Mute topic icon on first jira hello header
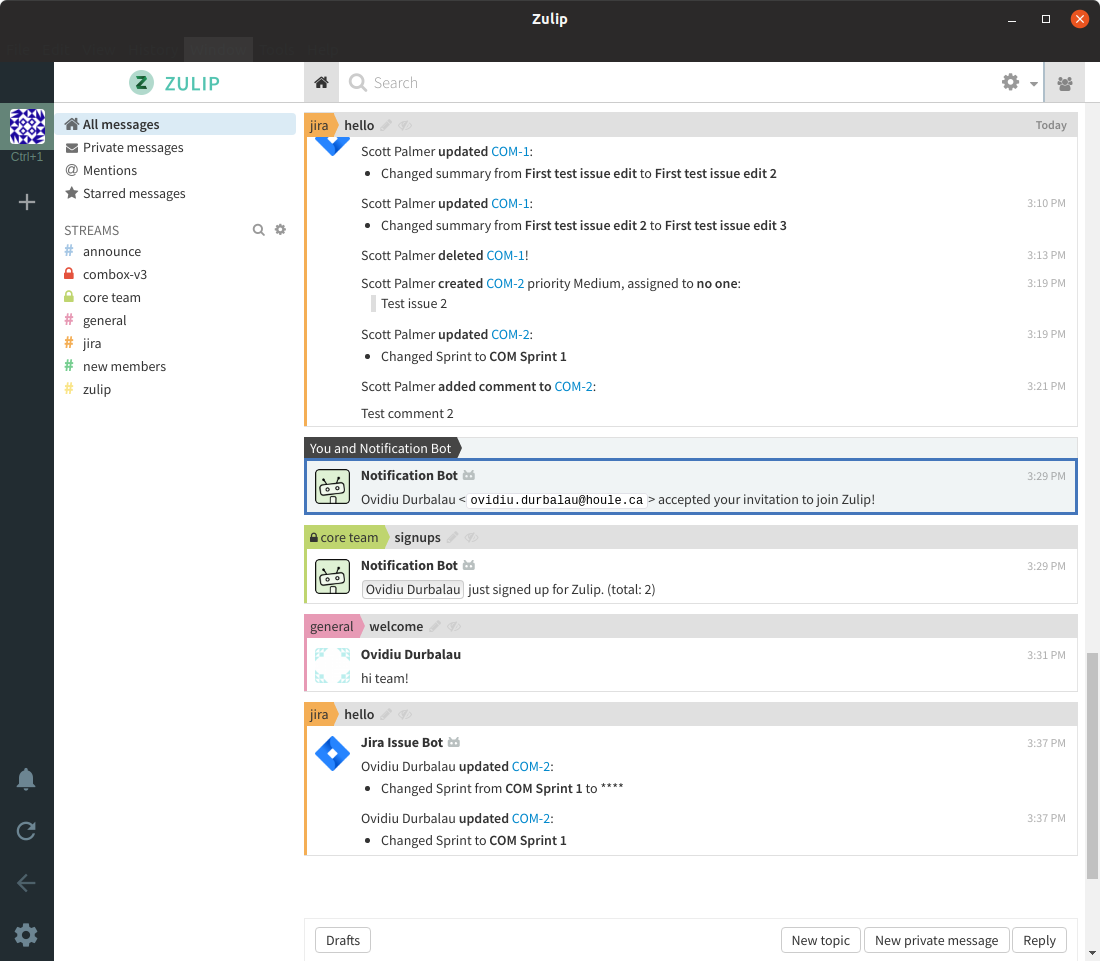Viewport: 1100px width, 961px height. pyautogui.click(x=405, y=126)
